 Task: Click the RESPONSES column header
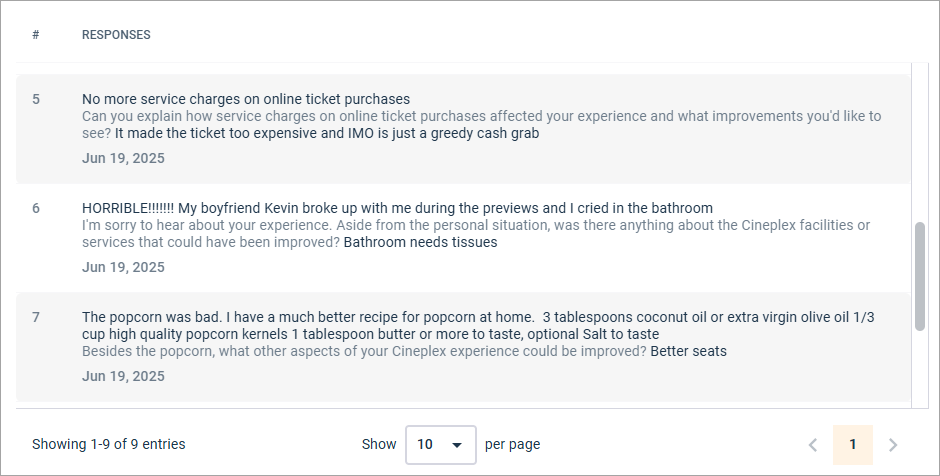coord(116,35)
